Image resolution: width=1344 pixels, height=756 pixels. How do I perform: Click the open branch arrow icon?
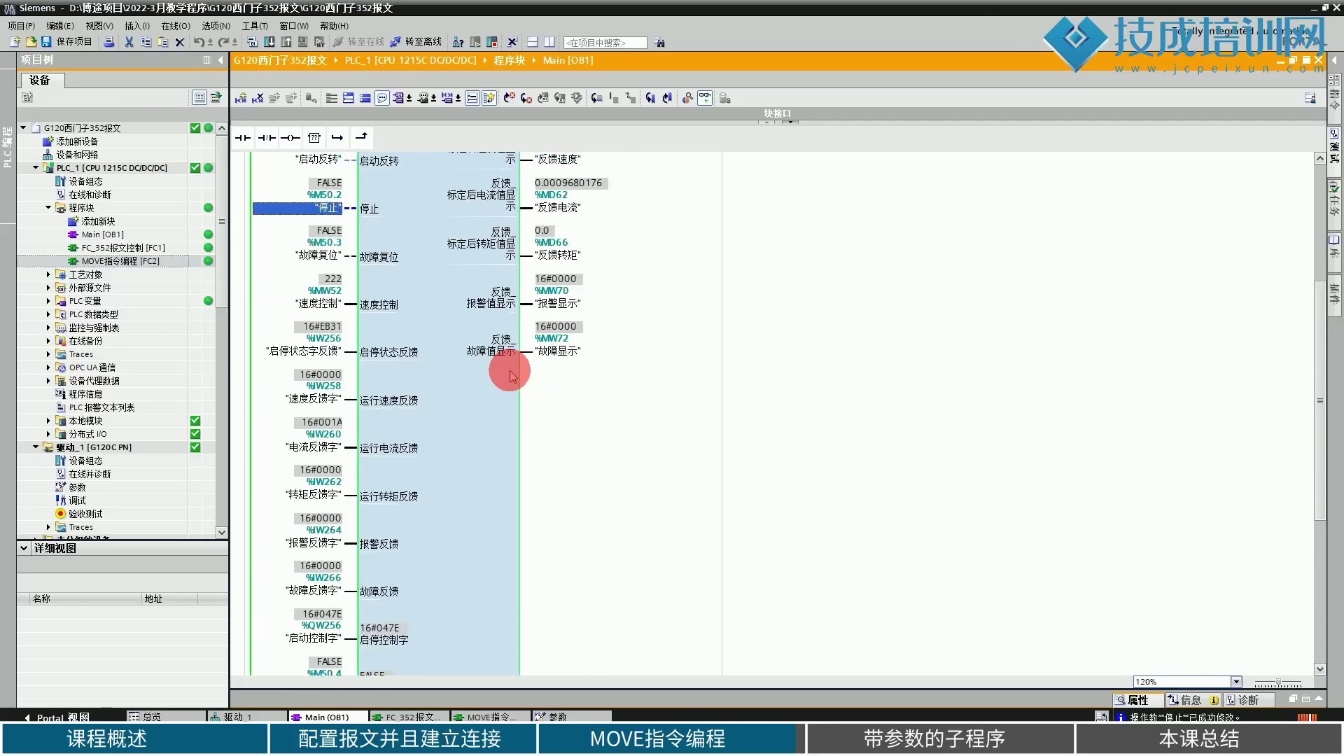coord(338,137)
